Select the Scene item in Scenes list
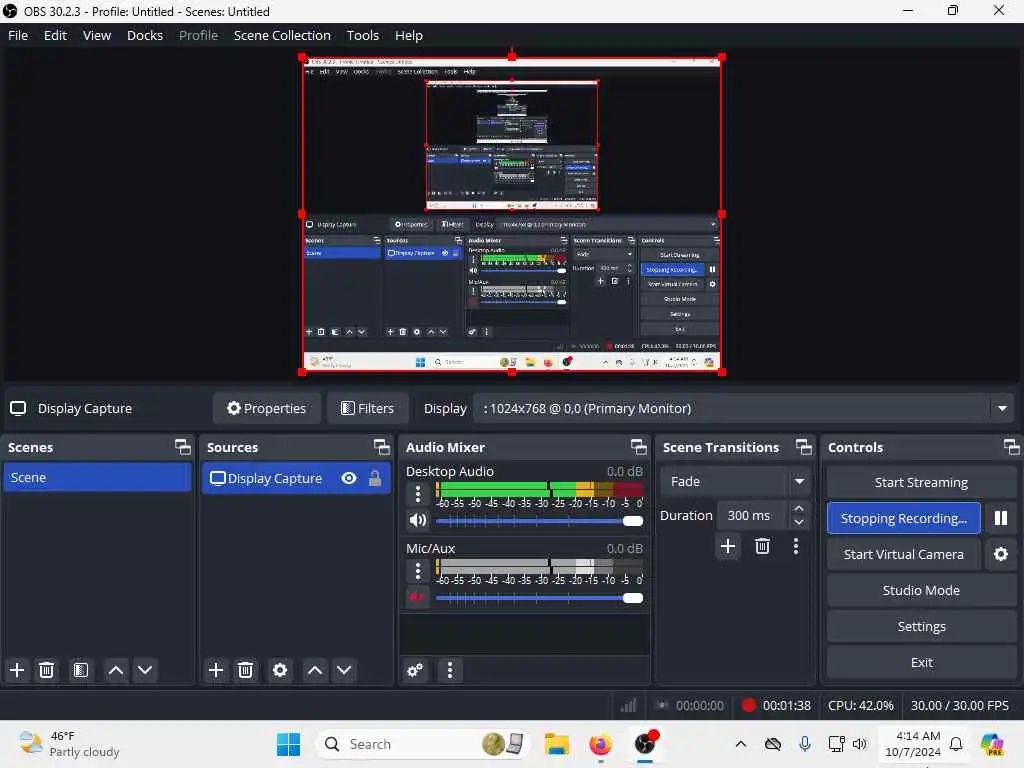This screenshot has height=768, width=1024. pyautogui.click(x=97, y=477)
